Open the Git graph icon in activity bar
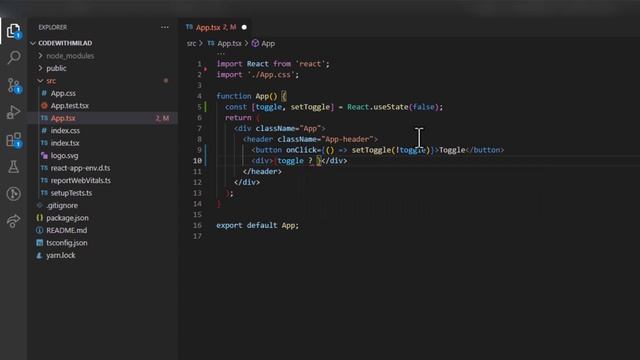640x360 pixels. click(13, 193)
